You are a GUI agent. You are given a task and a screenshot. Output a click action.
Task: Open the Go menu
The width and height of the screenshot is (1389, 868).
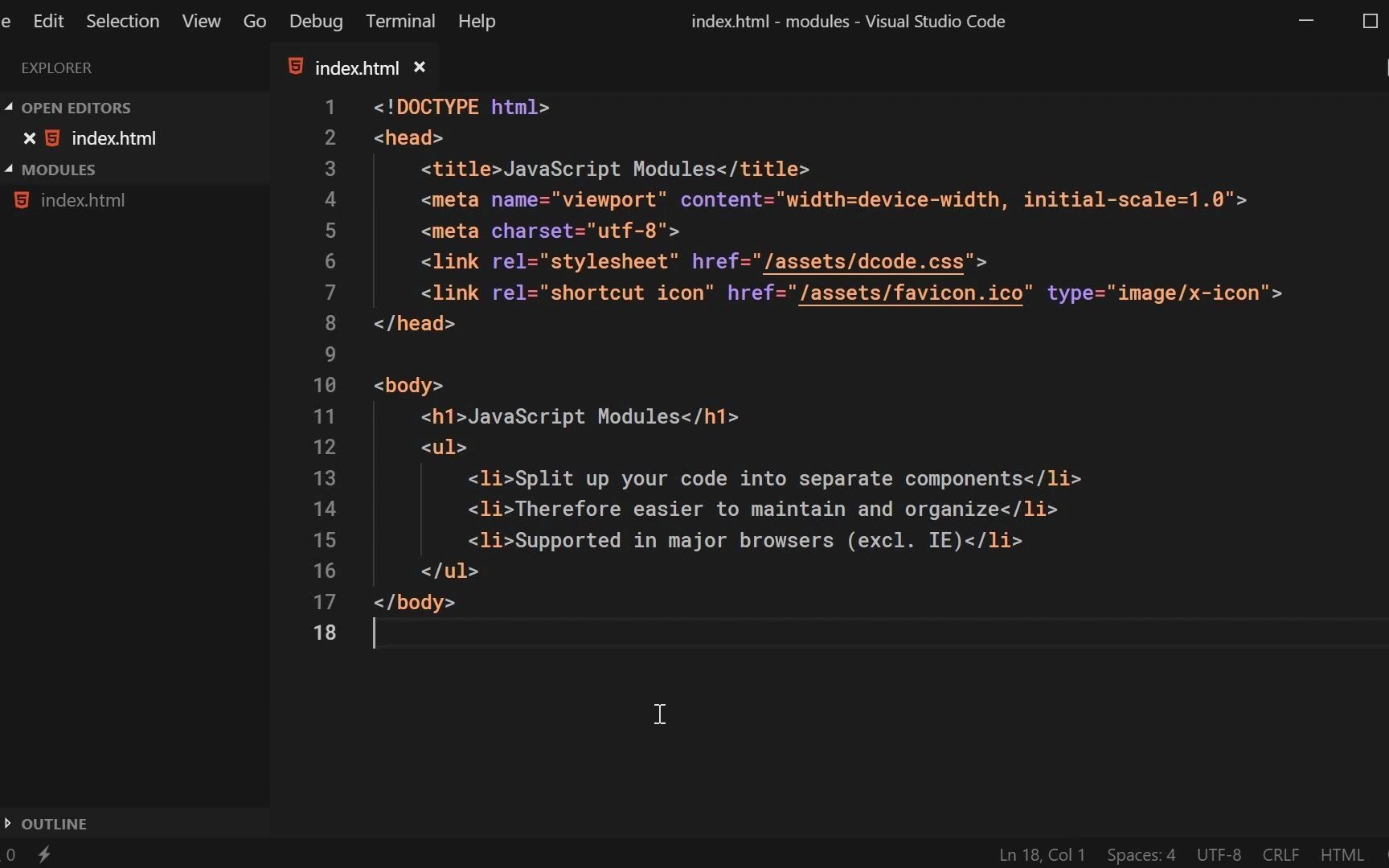click(255, 21)
